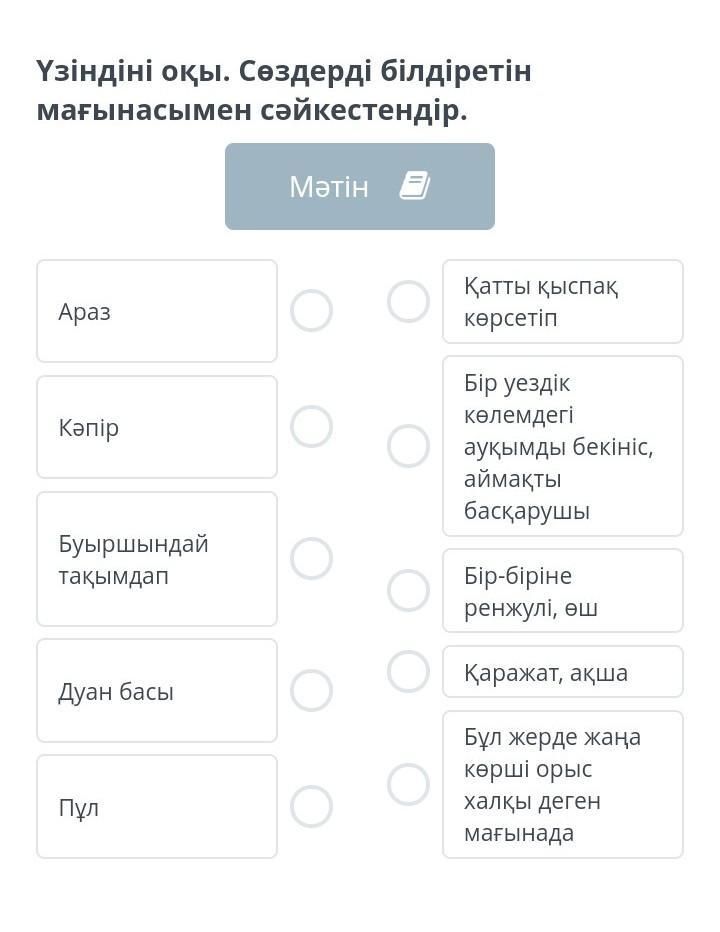Select the circle beside Бір-біріне ренжулі, өш
720x932 pixels.
pos(408,590)
